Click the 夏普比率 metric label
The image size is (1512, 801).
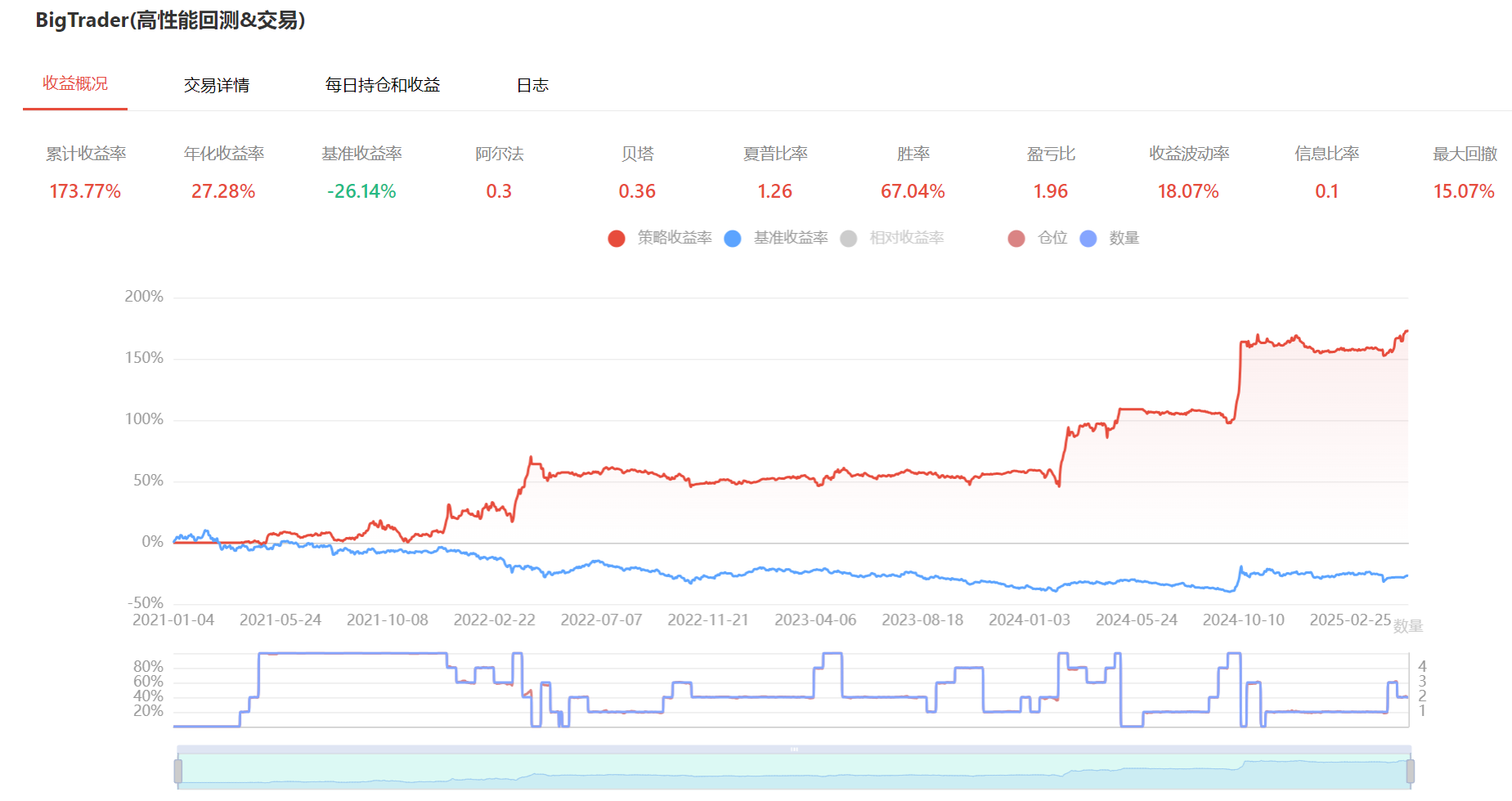coord(775,154)
